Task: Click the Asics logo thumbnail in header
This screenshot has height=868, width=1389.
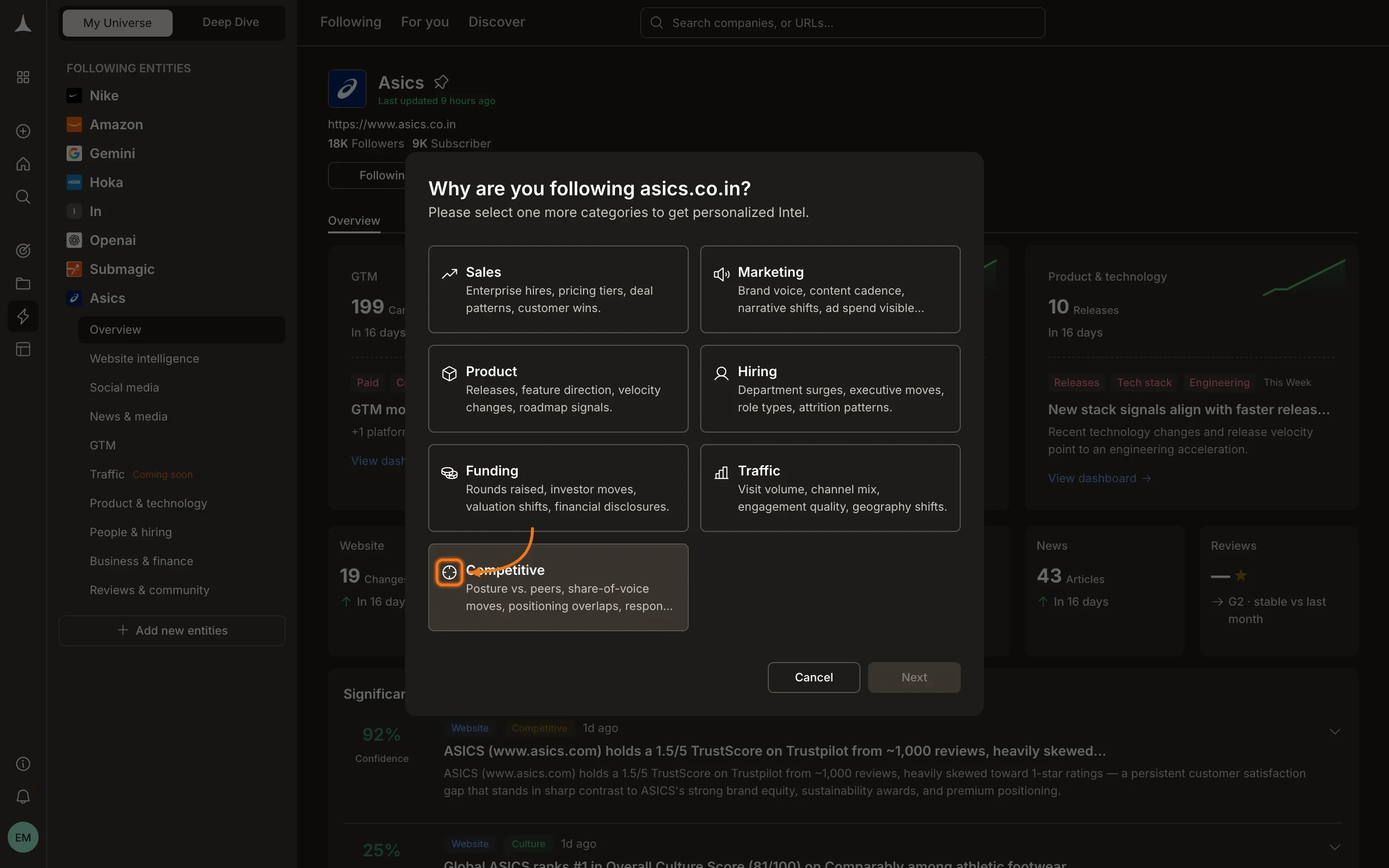Action: pyautogui.click(x=347, y=88)
